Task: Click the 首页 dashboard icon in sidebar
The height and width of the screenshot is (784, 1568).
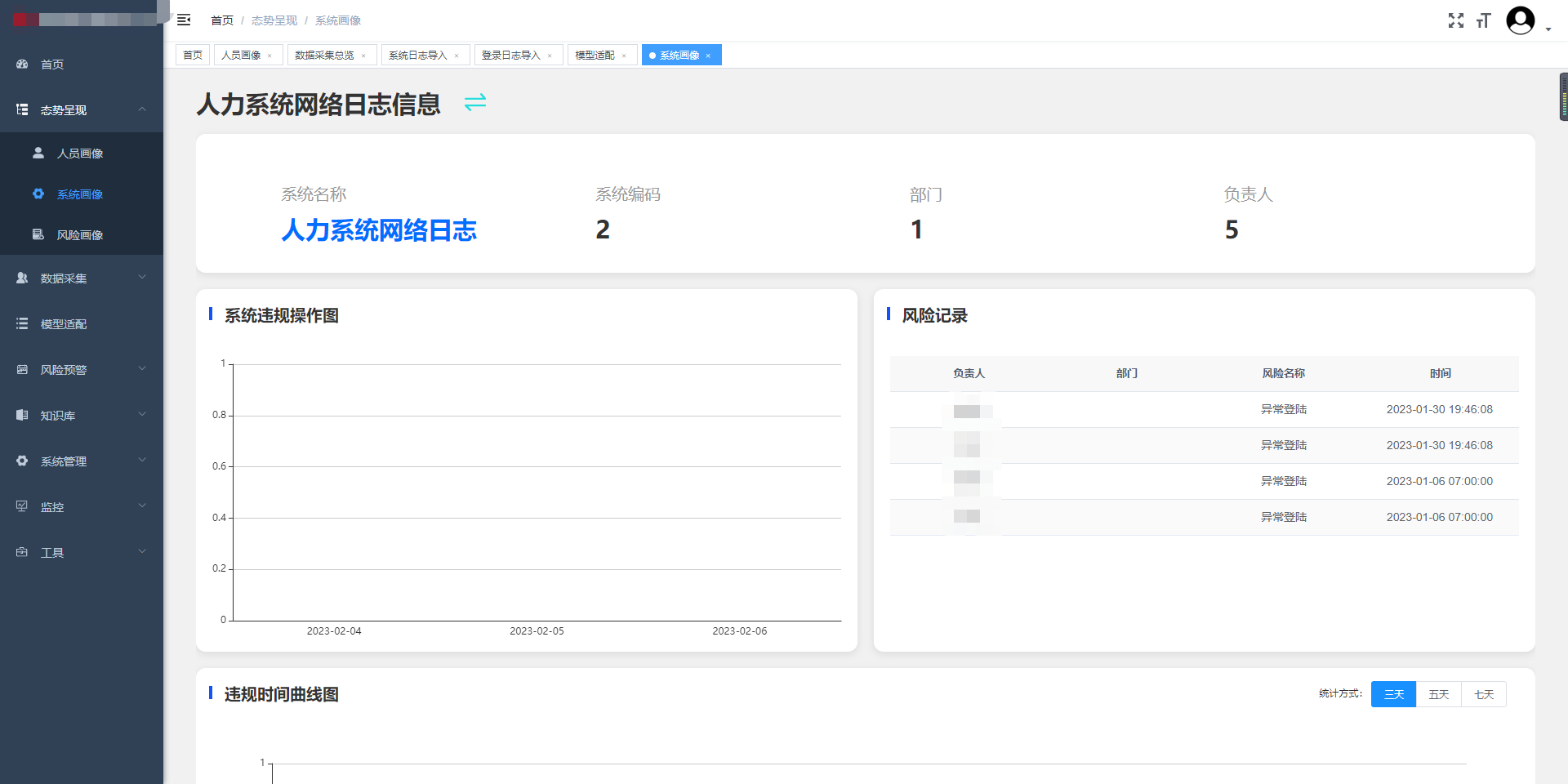Action: 22,64
